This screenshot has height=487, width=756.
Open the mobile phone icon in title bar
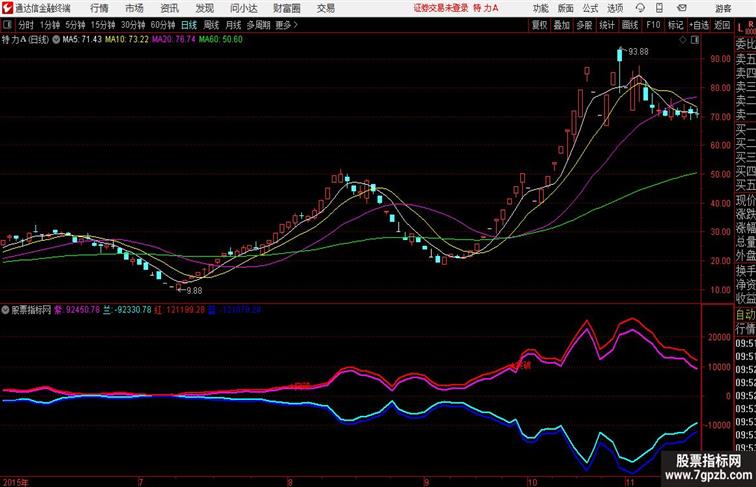pos(660,8)
